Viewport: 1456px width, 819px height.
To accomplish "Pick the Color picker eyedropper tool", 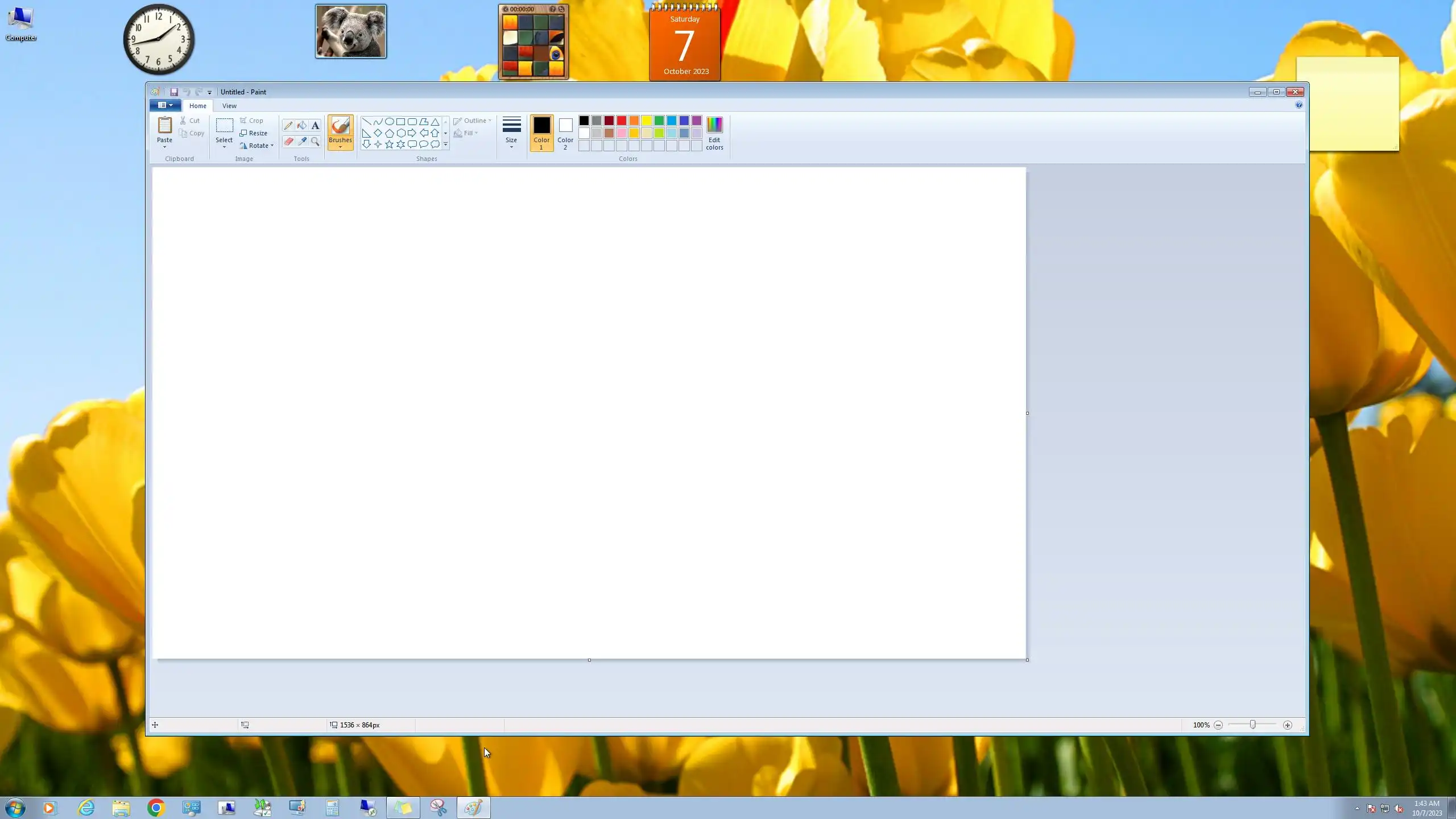I will [x=302, y=142].
